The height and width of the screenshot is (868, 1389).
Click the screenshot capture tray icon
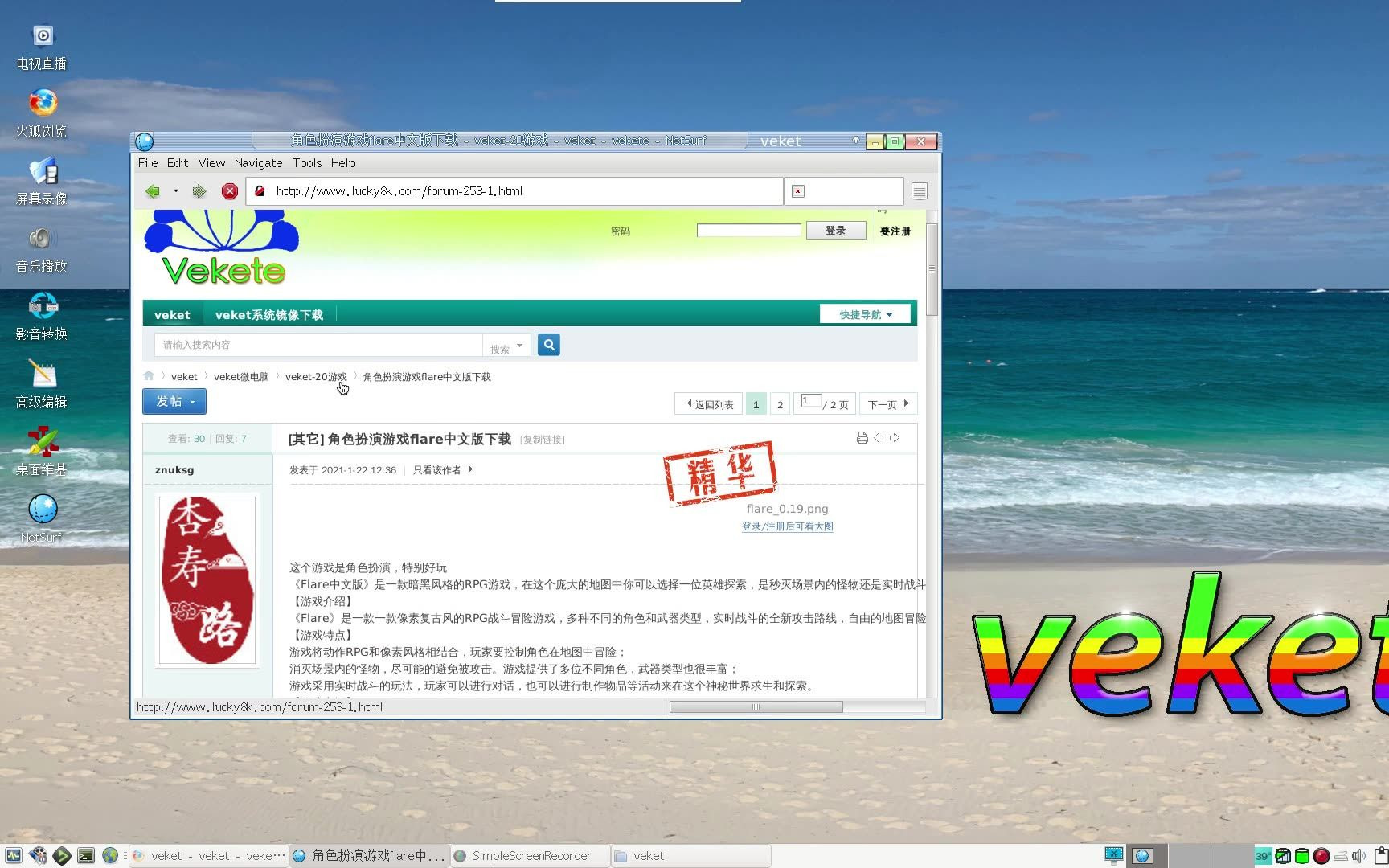point(1113,856)
